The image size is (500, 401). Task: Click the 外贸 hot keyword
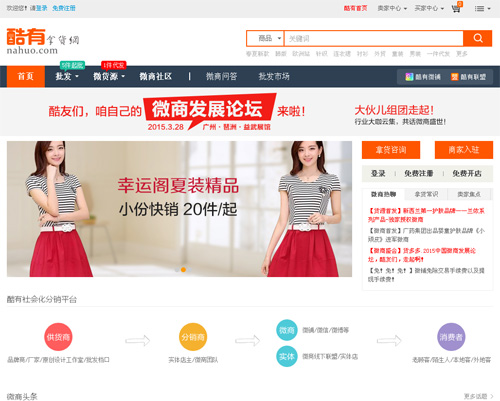380,54
